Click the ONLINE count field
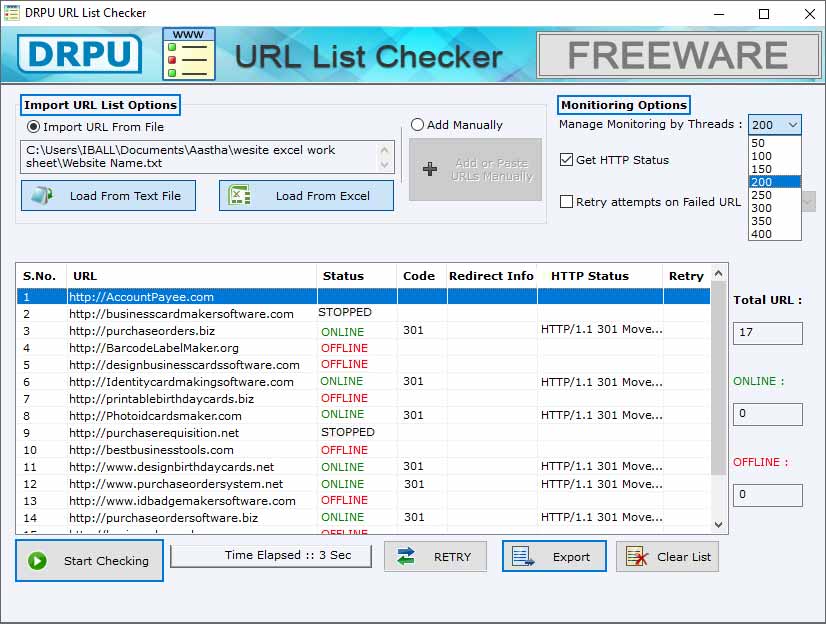The width and height of the screenshot is (826, 624). pyautogui.click(x=768, y=414)
